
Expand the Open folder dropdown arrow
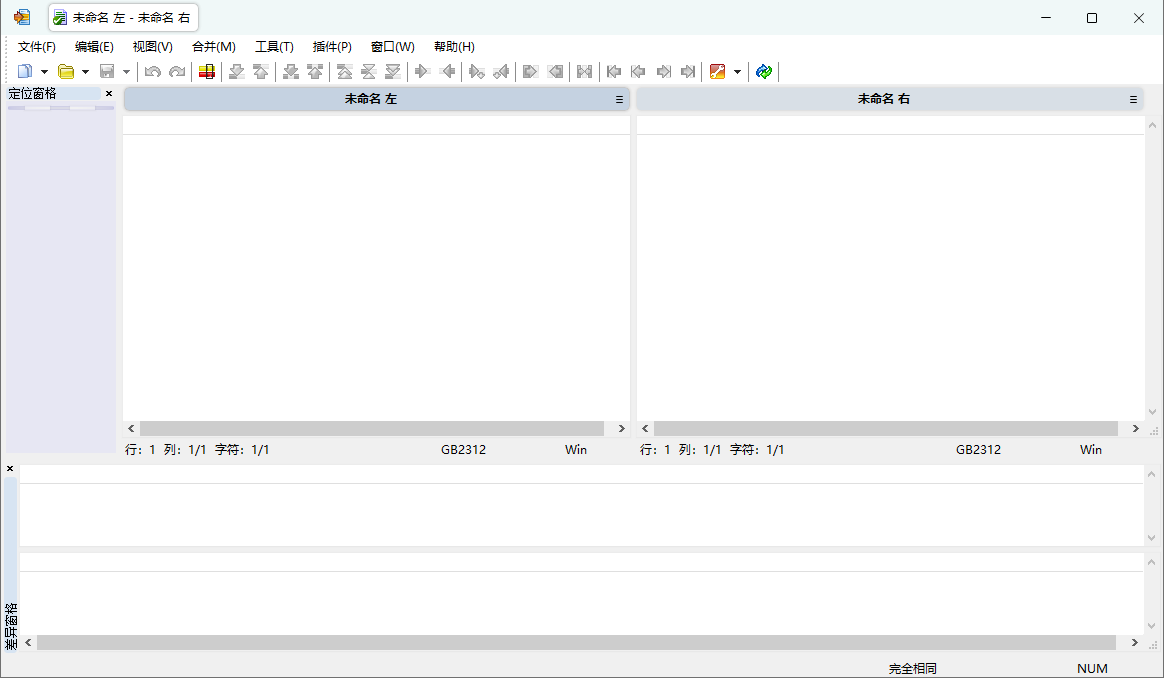(x=85, y=72)
